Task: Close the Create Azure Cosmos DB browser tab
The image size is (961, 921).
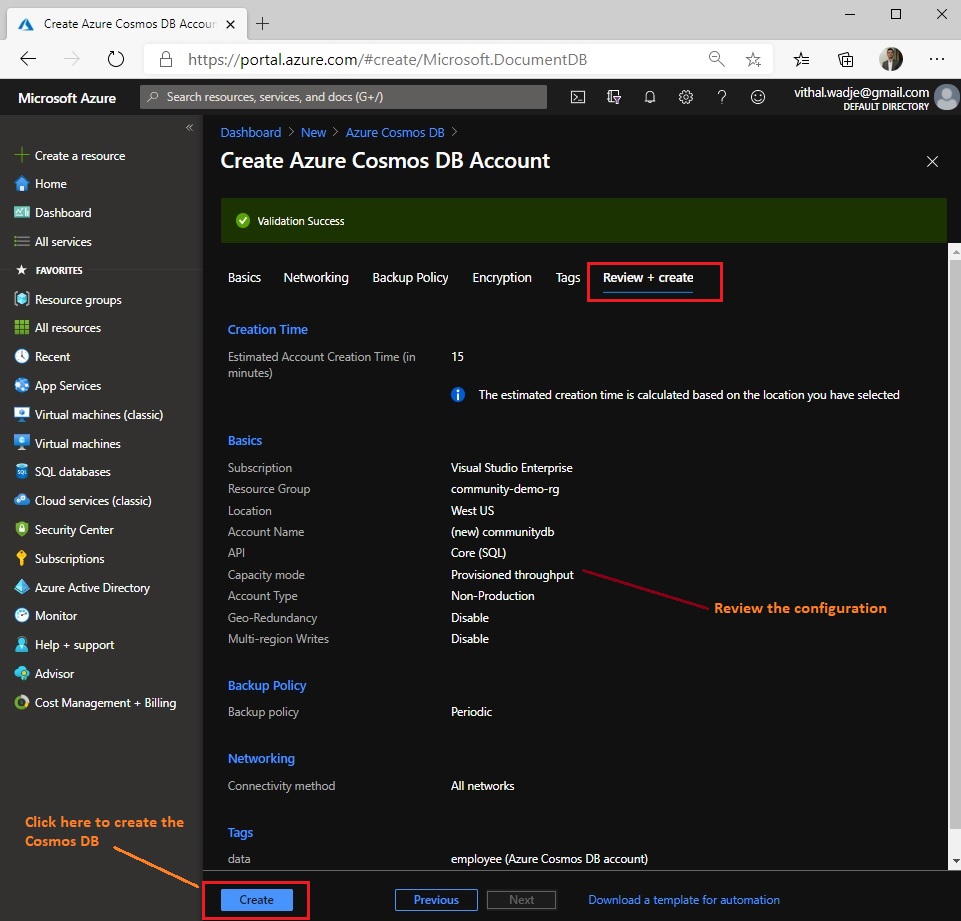Action: (230, 24)
